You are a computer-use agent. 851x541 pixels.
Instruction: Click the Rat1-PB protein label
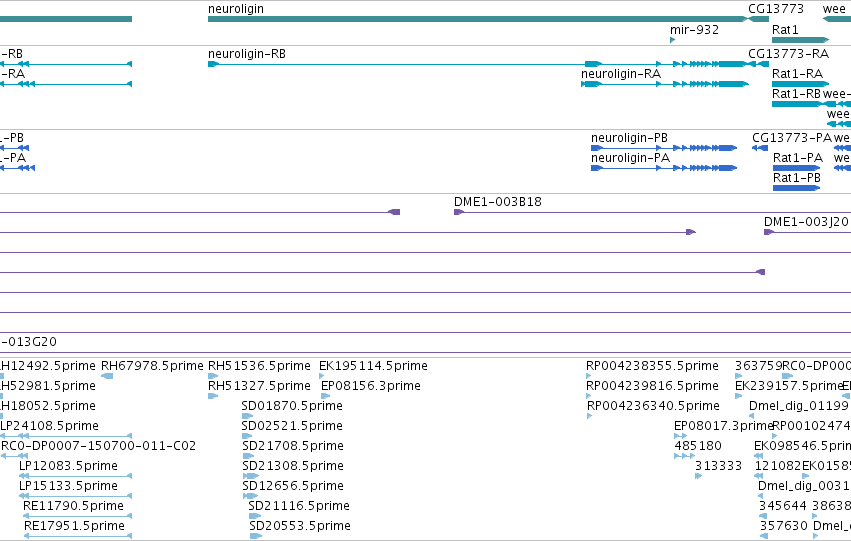797,178
